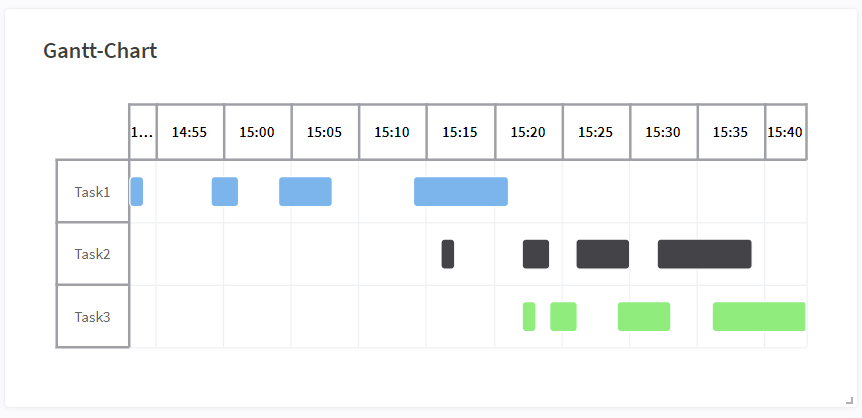Select the 15:20 time header cell
The height and width of the screenshot is (418, 862).
pyautogui.click(x=528, y=132)
